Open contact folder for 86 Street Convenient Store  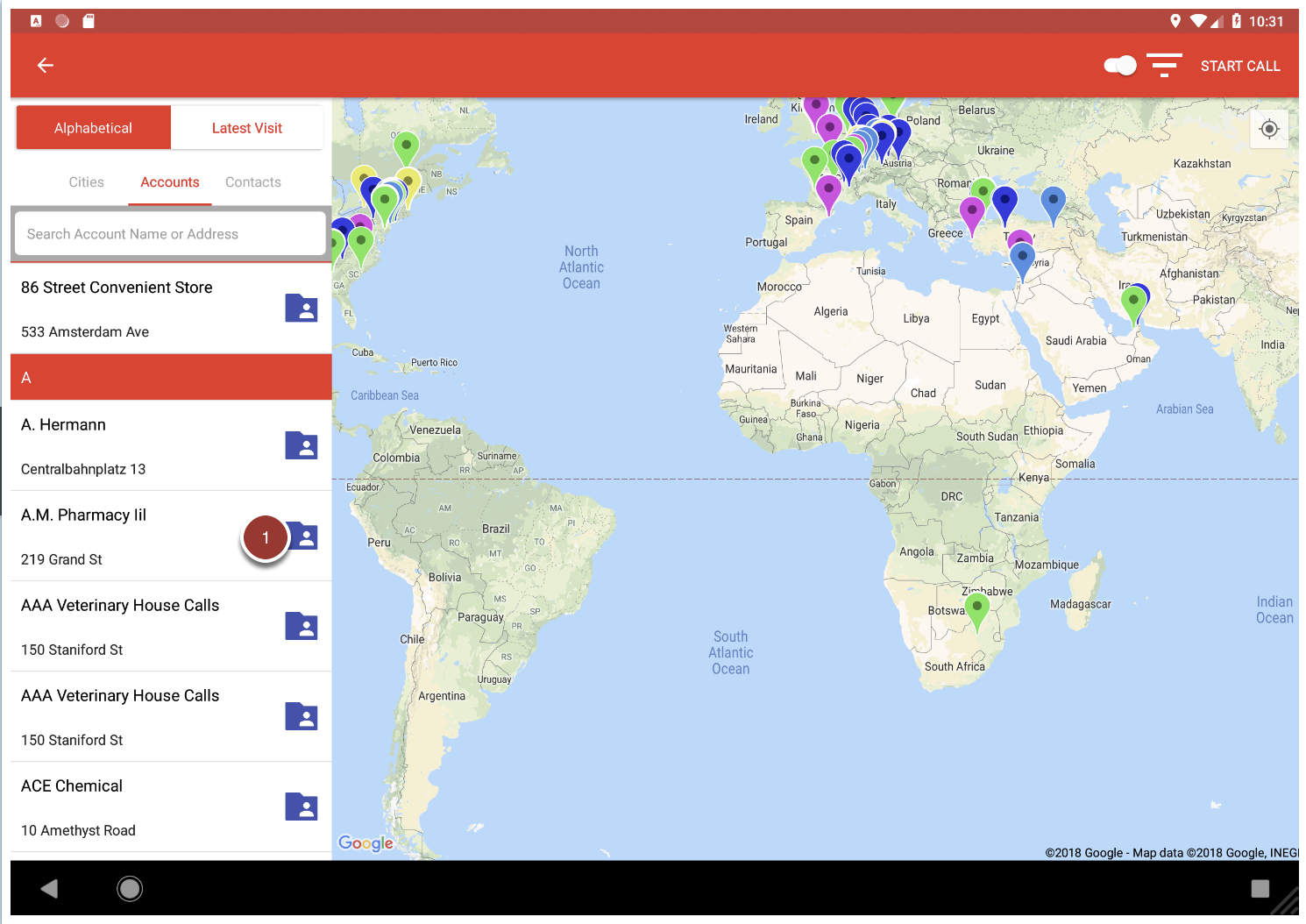click(x=301, y=309)
